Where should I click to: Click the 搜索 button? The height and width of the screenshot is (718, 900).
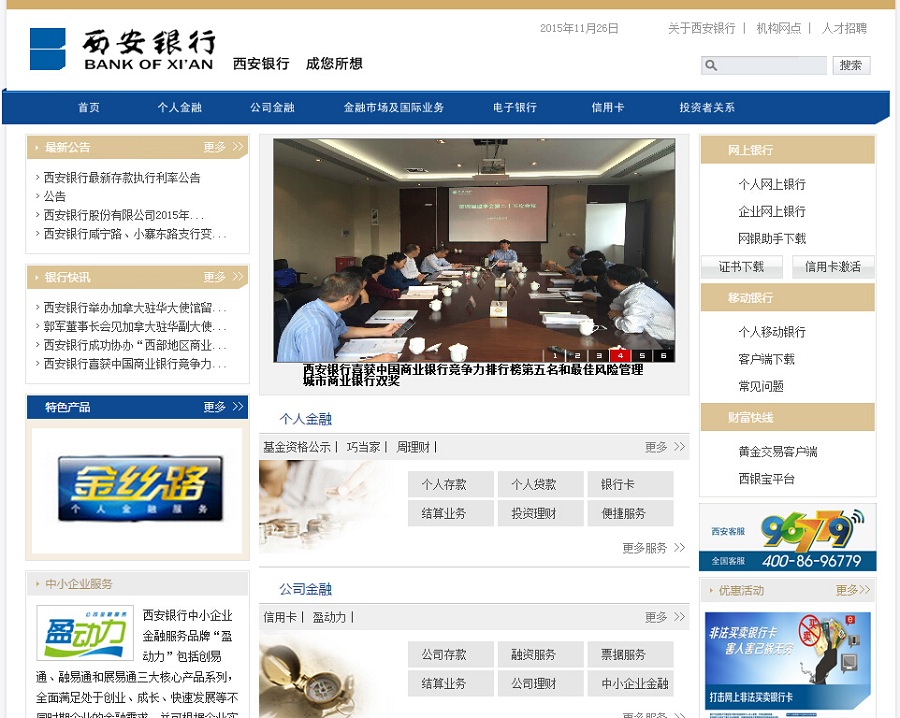(x=851, y=65)
